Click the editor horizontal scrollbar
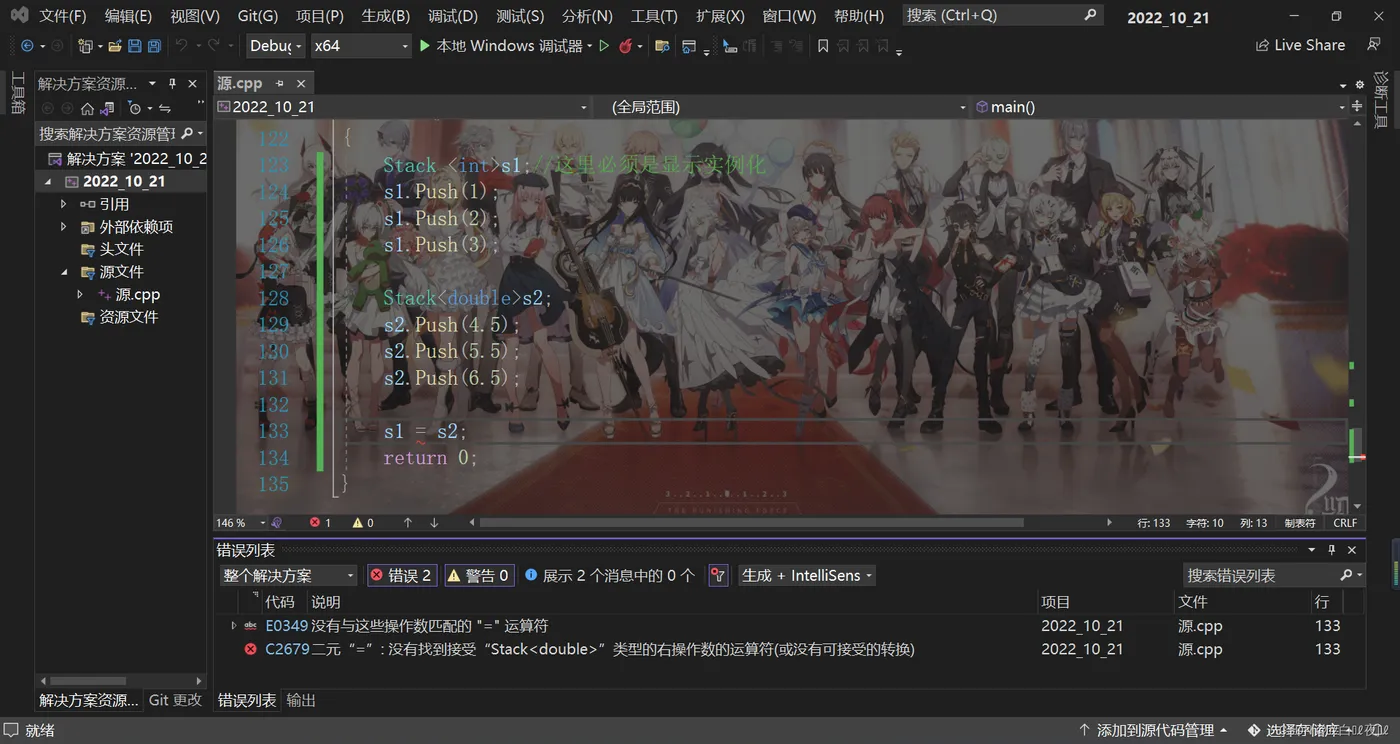 click(751, 523)
